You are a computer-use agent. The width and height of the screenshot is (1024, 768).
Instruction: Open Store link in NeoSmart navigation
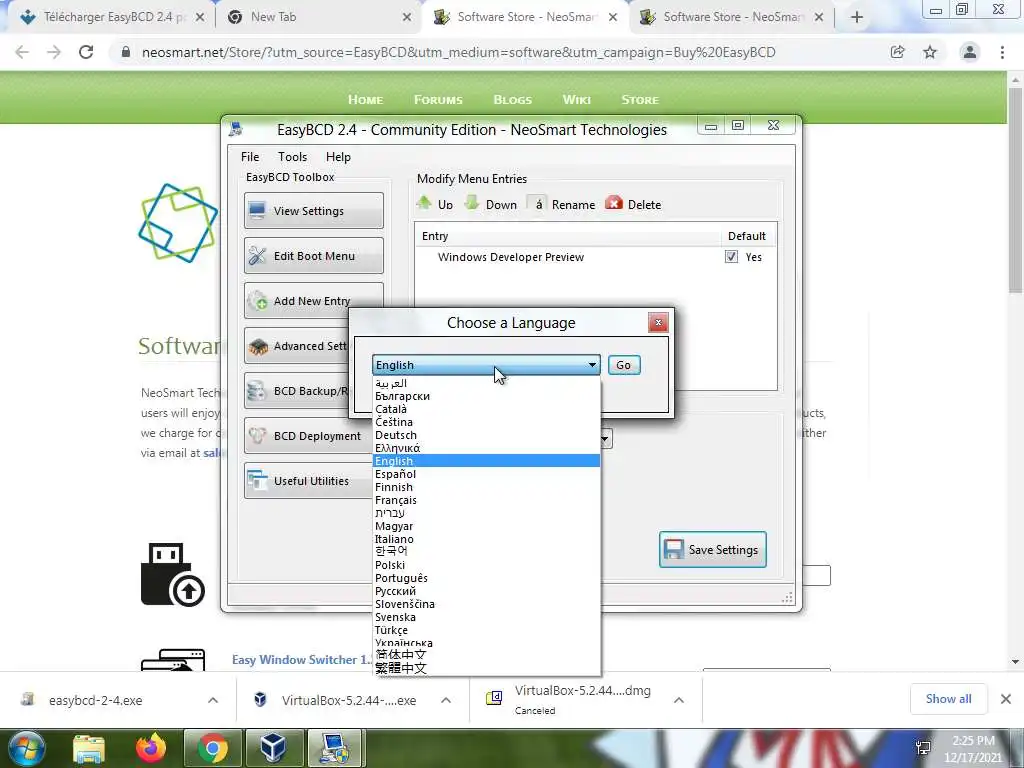click(640, 100)
